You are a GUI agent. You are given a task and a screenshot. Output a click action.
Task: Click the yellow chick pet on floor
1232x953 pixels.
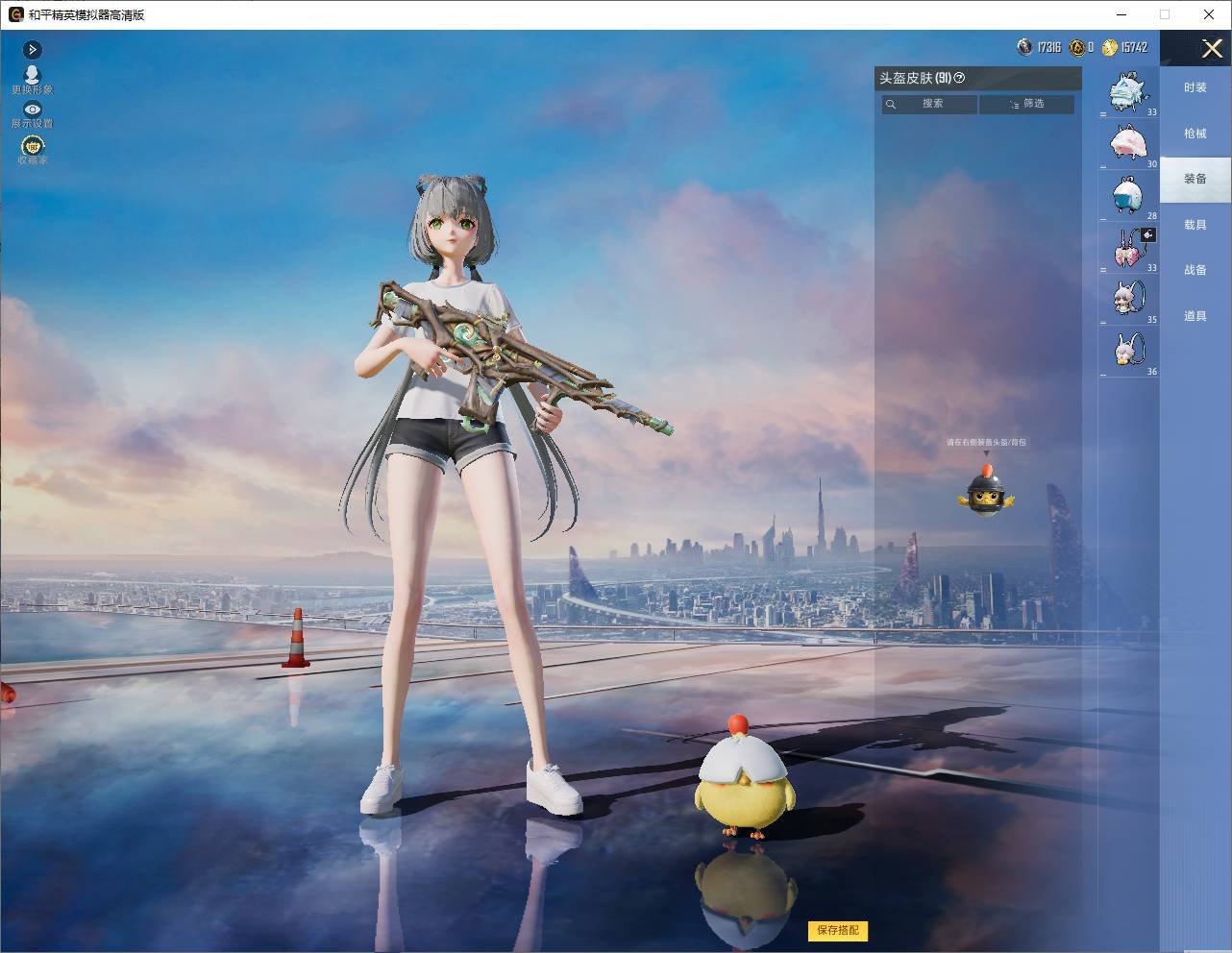pyautogui.click(x=745, y=778)
